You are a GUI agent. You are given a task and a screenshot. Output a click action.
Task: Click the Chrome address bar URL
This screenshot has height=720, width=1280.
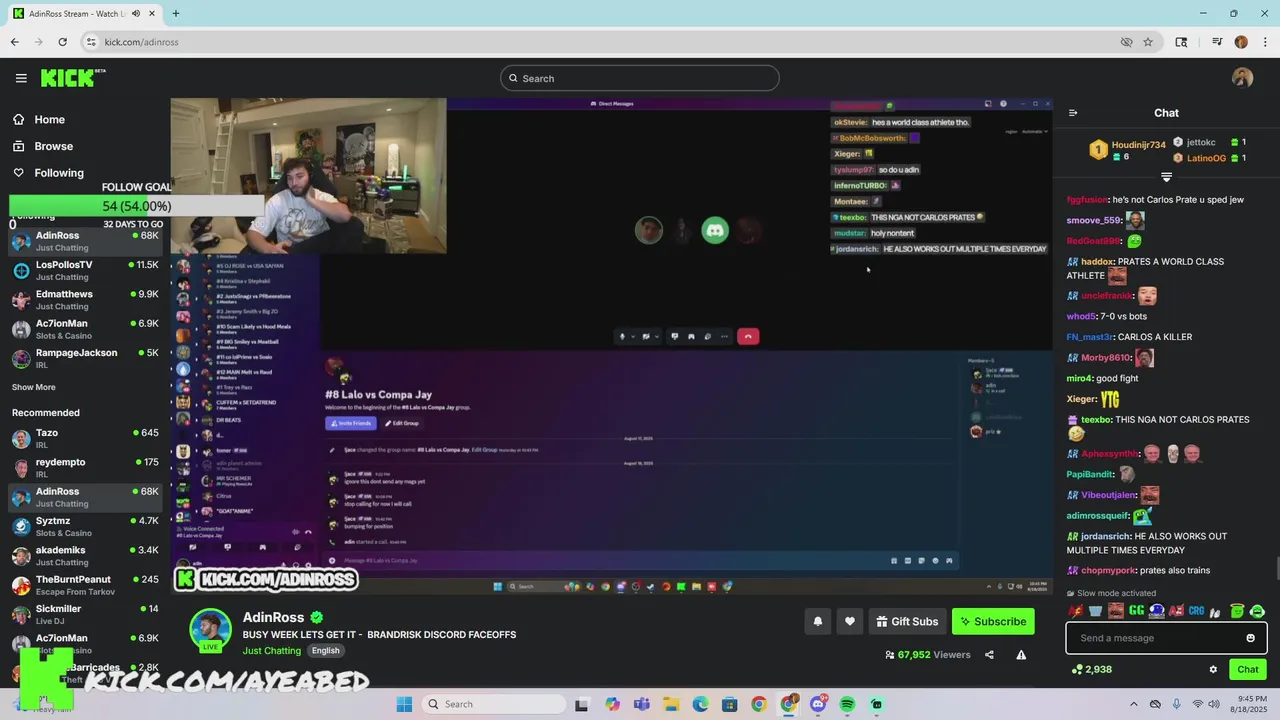coord(142,42)
